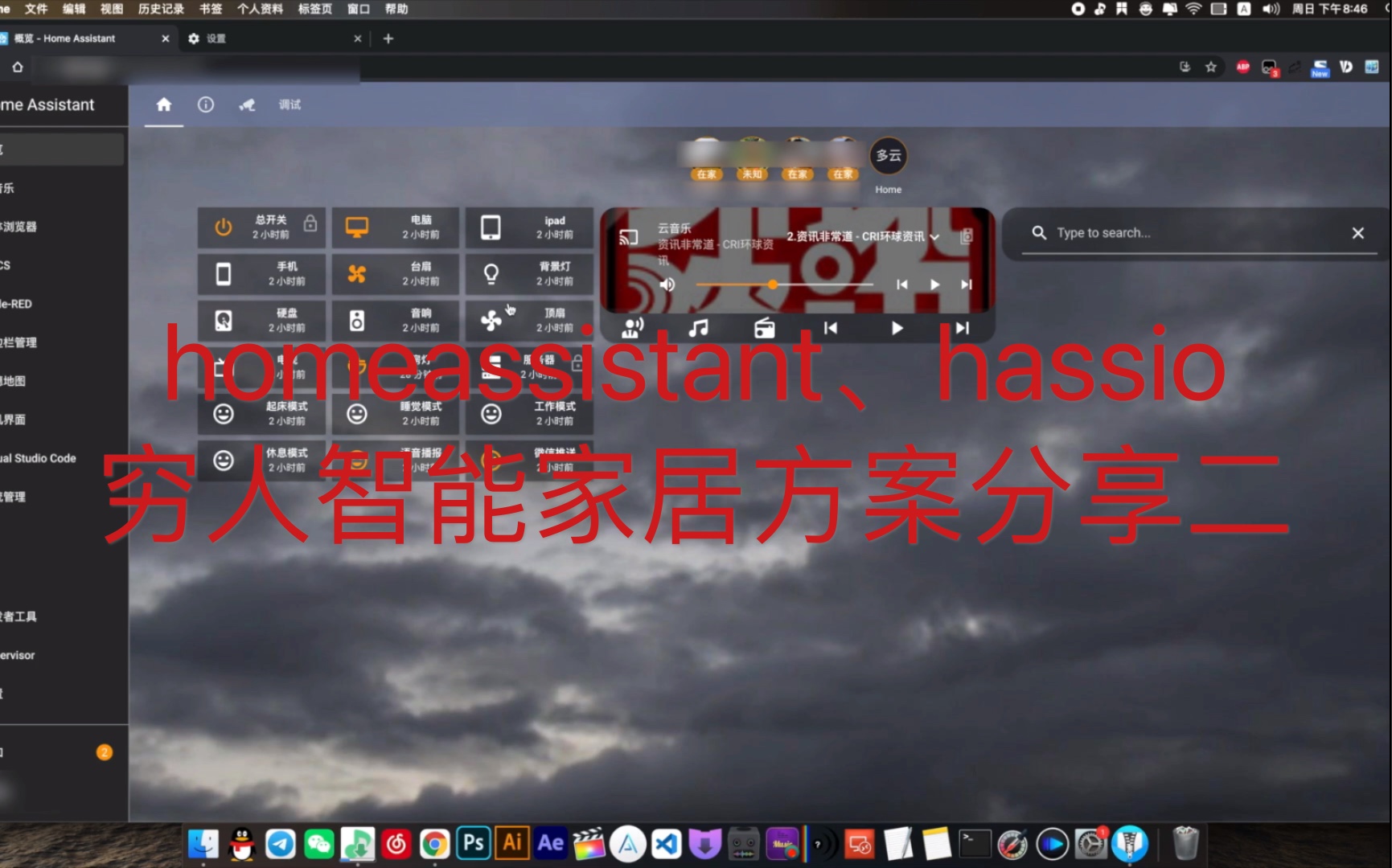Click the browser home button

point(18,67)
